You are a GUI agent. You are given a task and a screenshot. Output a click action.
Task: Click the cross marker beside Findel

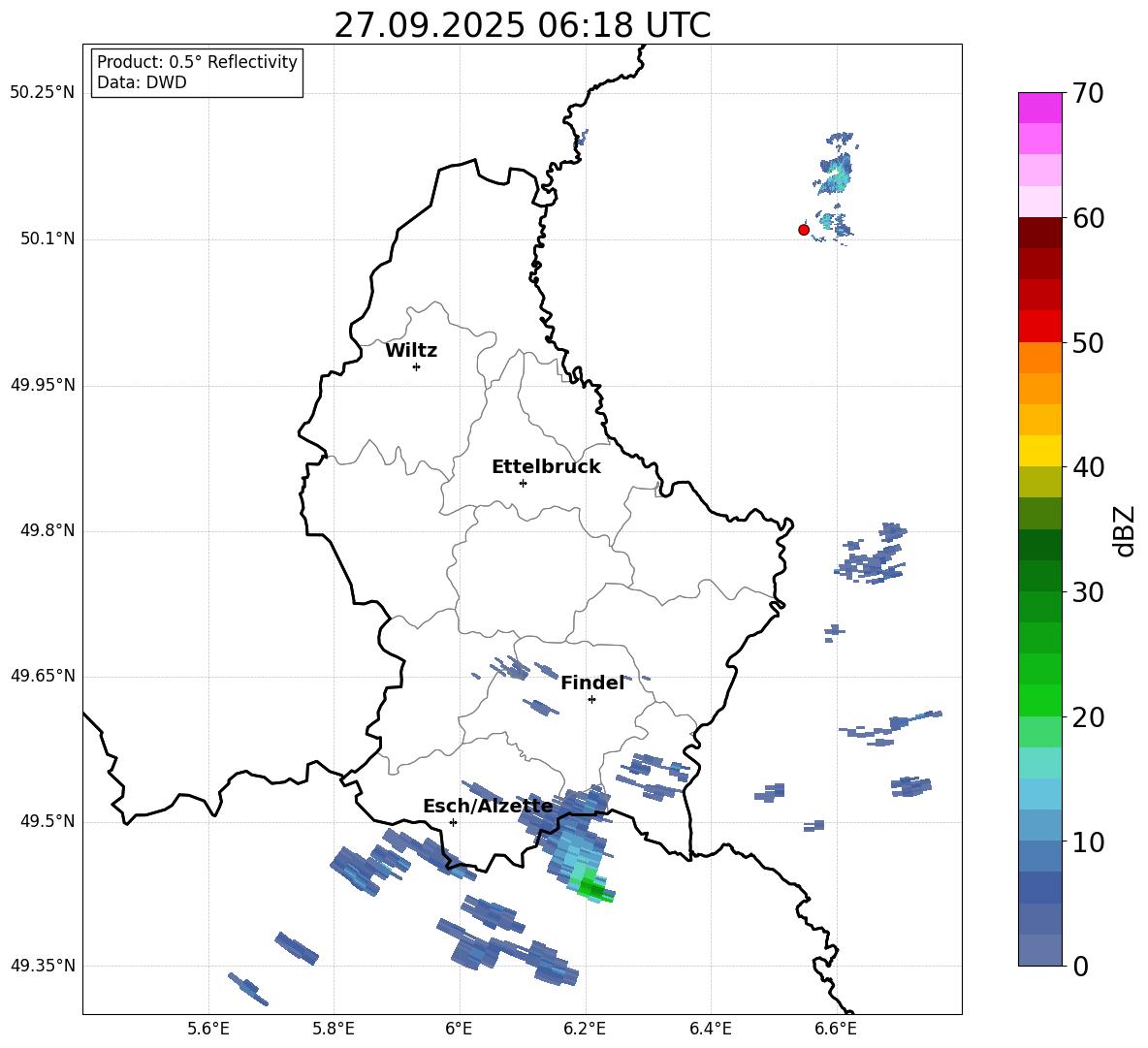(592, 700)
